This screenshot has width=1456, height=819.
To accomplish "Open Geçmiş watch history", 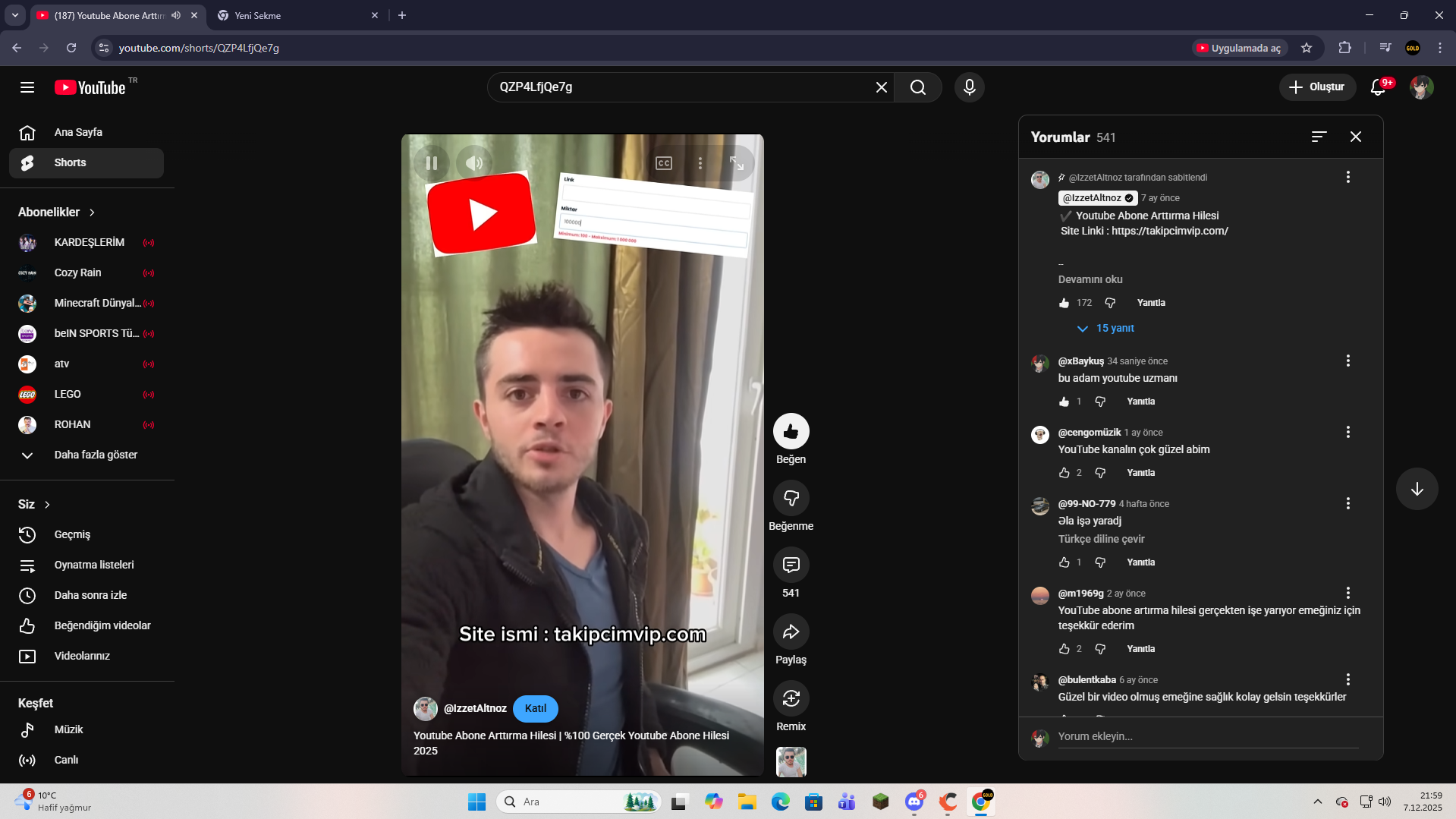I will tap(86, 535).
